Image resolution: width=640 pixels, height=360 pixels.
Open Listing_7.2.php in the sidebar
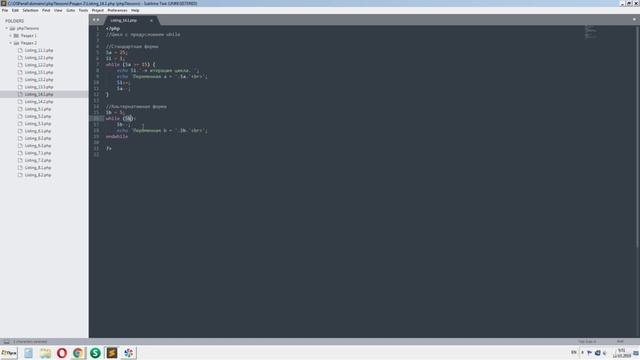pyautogui.click(x=38, y=160)
